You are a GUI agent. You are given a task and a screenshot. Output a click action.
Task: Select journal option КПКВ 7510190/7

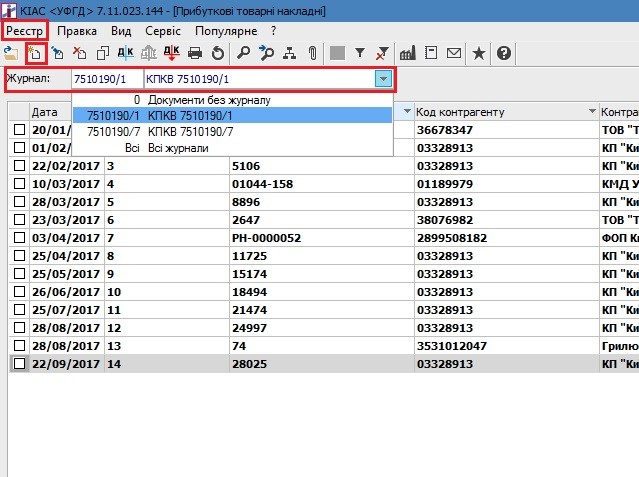232,132
